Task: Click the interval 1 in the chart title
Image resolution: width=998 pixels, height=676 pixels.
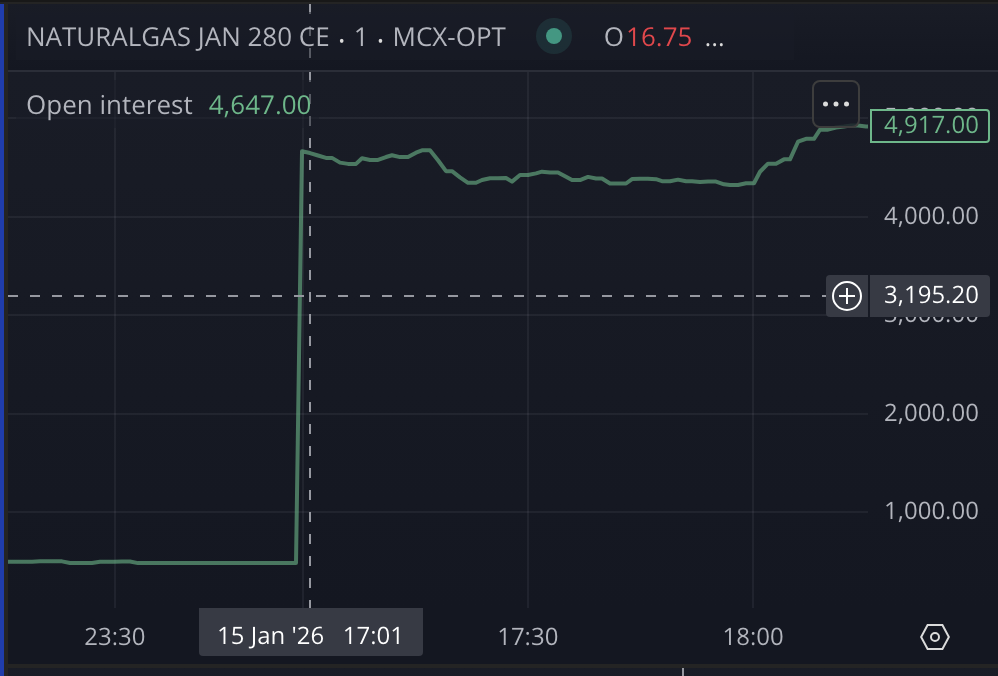Action: (361, 38)
